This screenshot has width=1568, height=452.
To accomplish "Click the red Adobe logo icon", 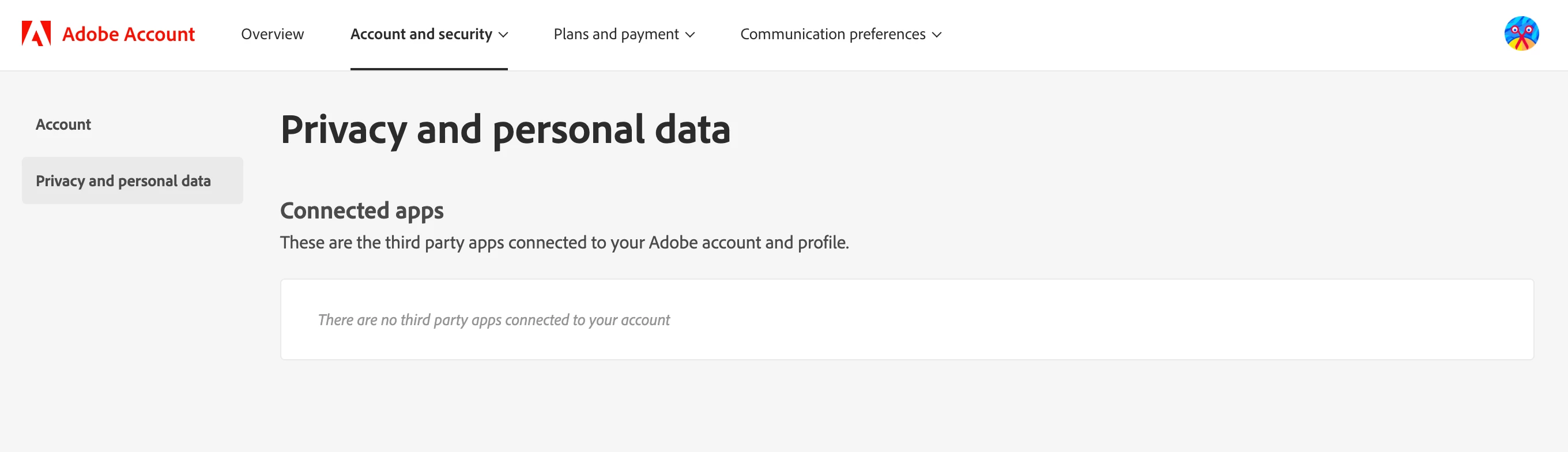I will [x=36, y=33].
